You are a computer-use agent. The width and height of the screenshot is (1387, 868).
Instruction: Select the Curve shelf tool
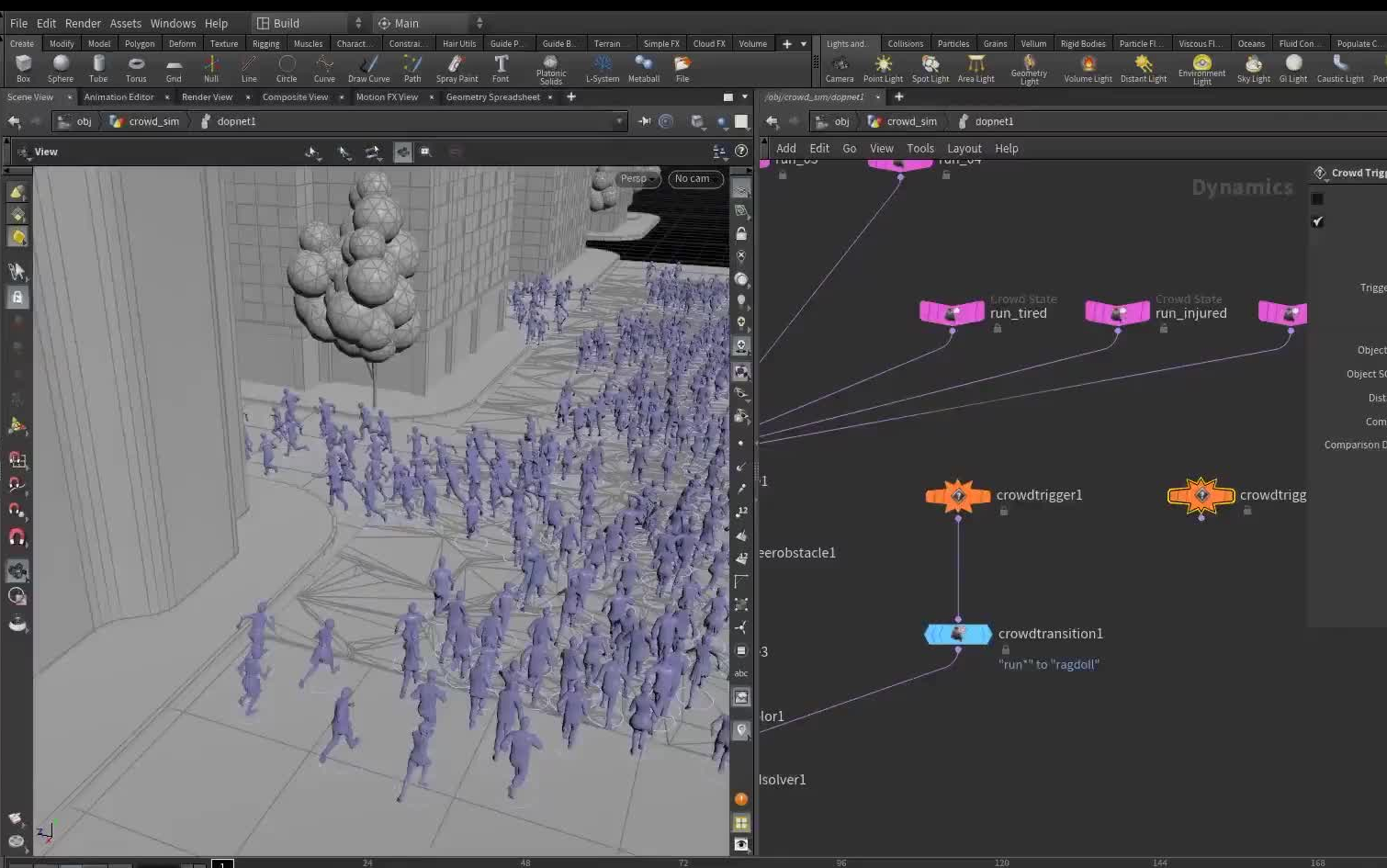(x=324, y=68)
